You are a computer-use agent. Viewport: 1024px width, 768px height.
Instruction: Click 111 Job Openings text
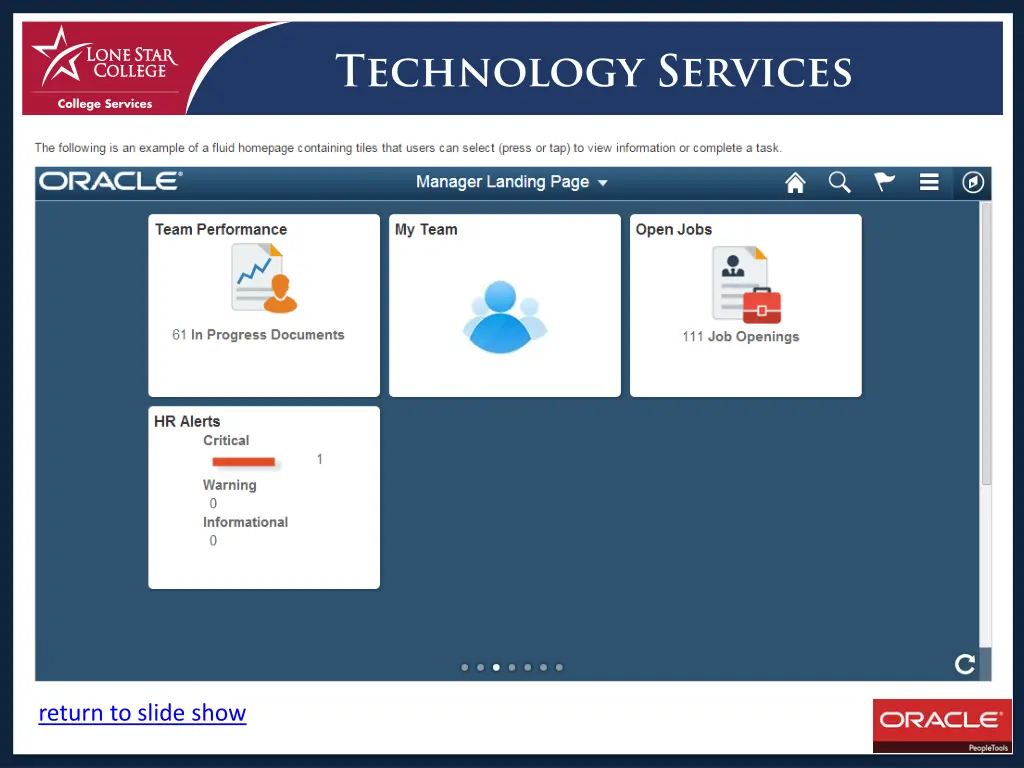[x=741, y=337]
